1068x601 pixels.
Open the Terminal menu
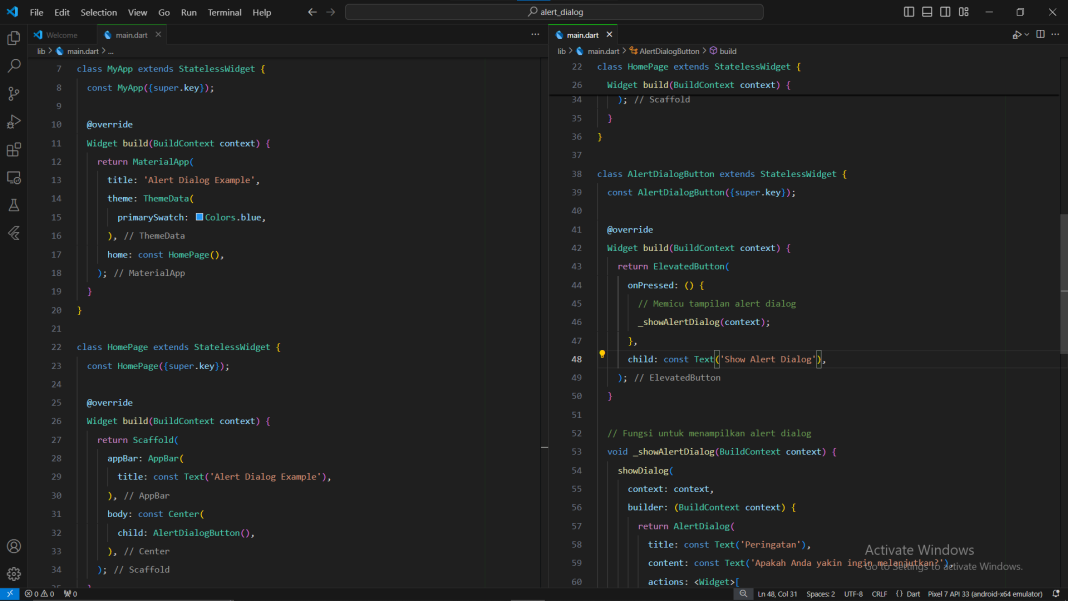pos(224,12)
